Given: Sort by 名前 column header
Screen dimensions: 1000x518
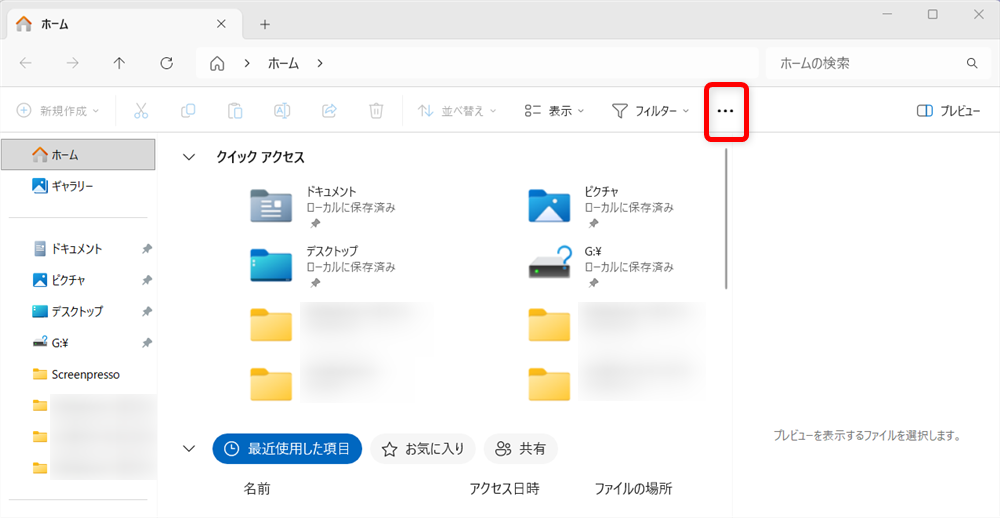Looking at the screenshot, I should (257, 489).
